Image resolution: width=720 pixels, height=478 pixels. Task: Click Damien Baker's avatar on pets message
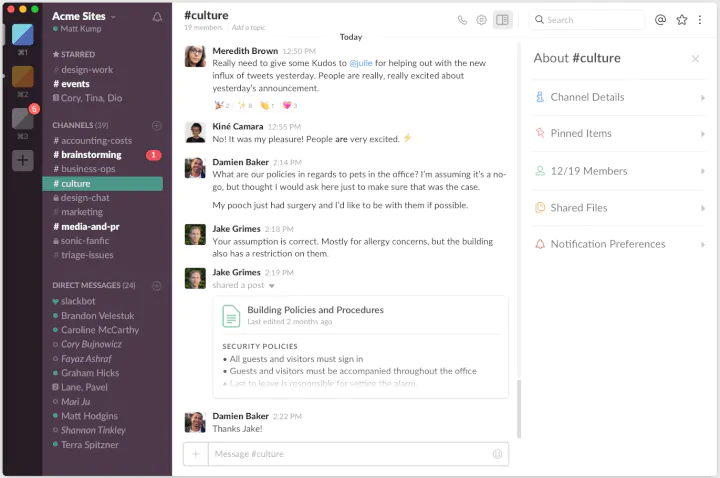pyautogui.click(x=195, y=168)
